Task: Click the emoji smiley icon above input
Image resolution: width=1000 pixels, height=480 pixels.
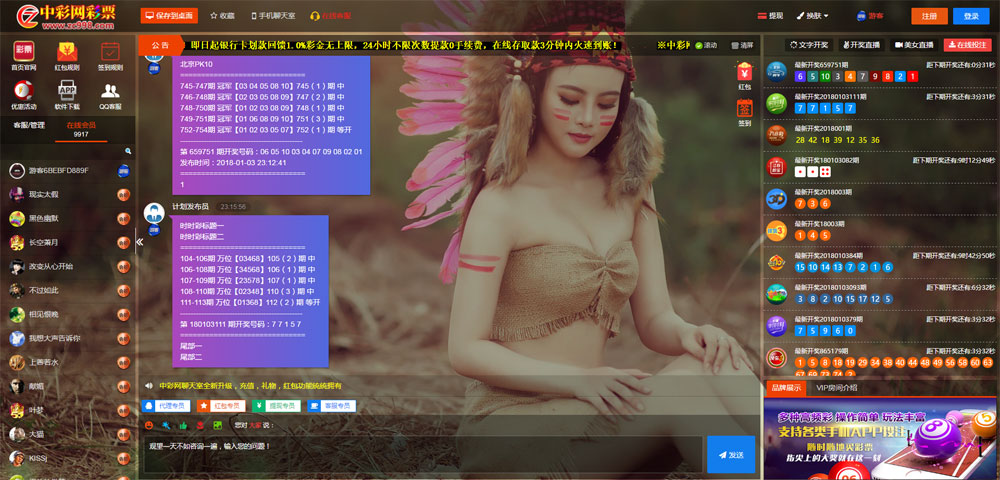Action: 149,425
